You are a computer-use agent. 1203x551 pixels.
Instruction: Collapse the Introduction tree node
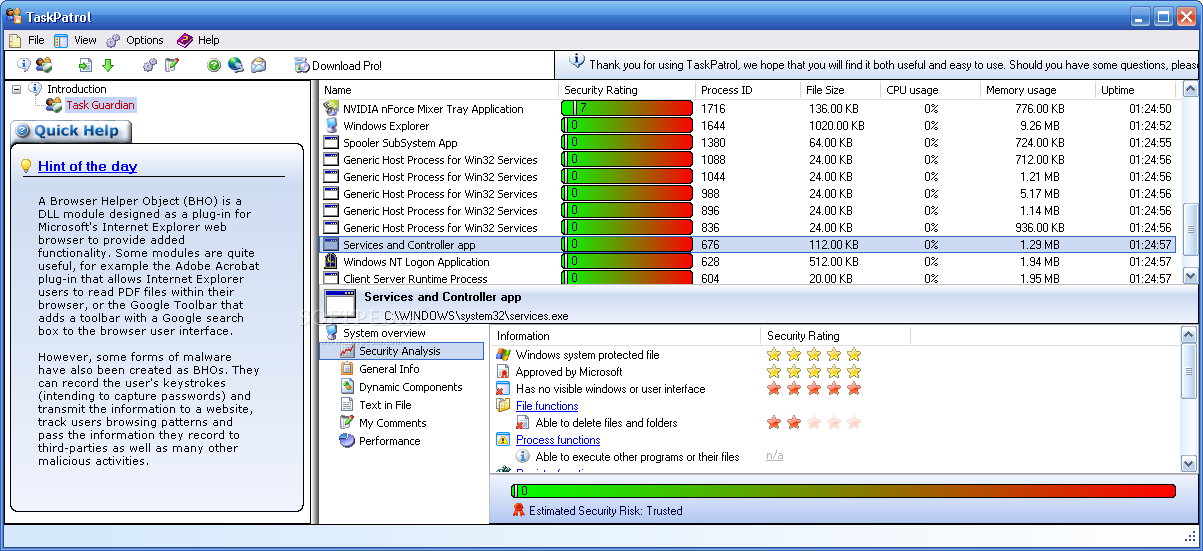coord(16,89)
